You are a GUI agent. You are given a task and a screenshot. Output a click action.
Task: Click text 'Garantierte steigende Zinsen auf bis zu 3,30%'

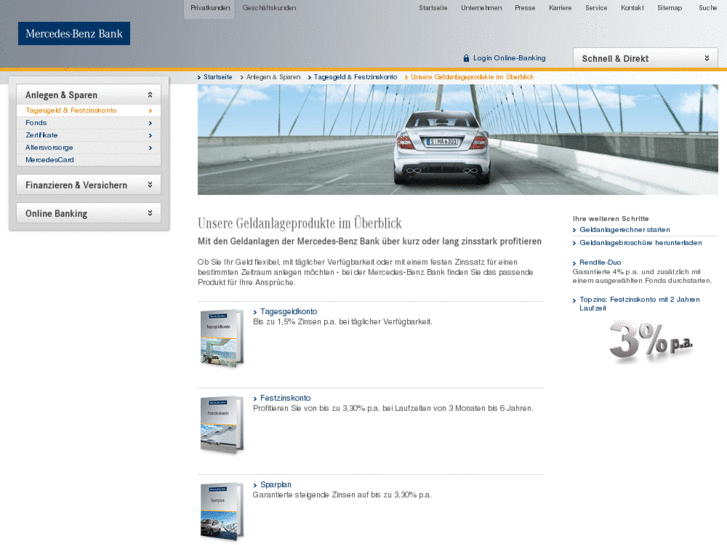(335, 495)
